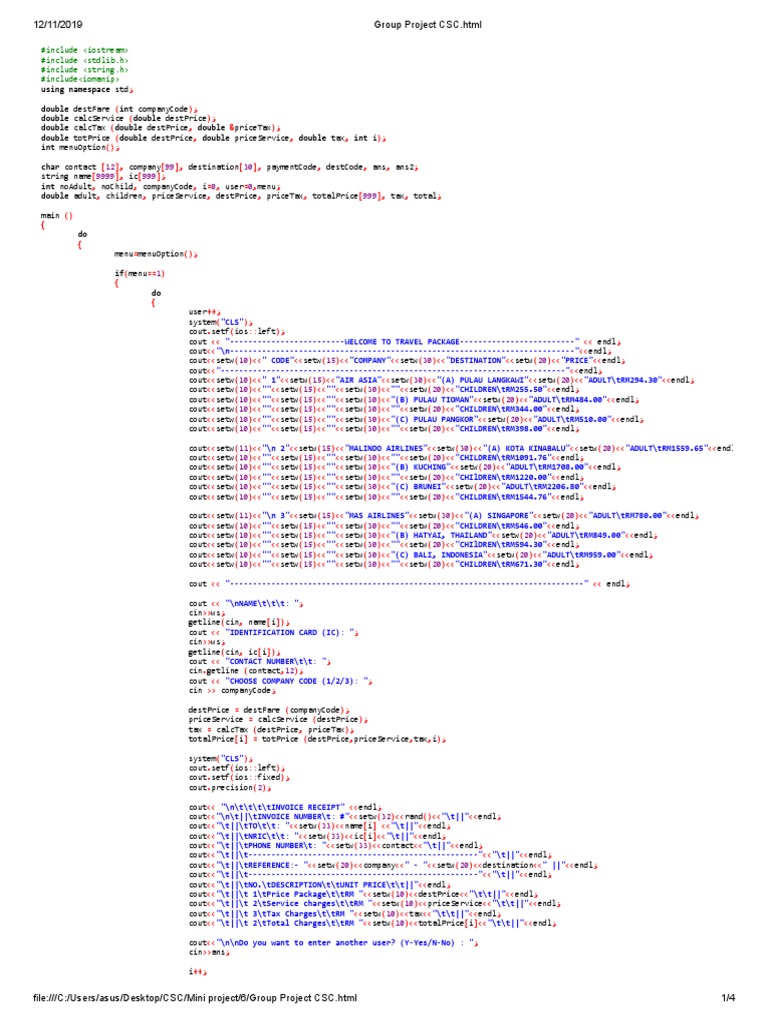Image resolution: width=768 pixels, height=1024 pixels.
Task: Click the AIR ASIA PULAU LANGKAWI line
Action: coord(441,380)
